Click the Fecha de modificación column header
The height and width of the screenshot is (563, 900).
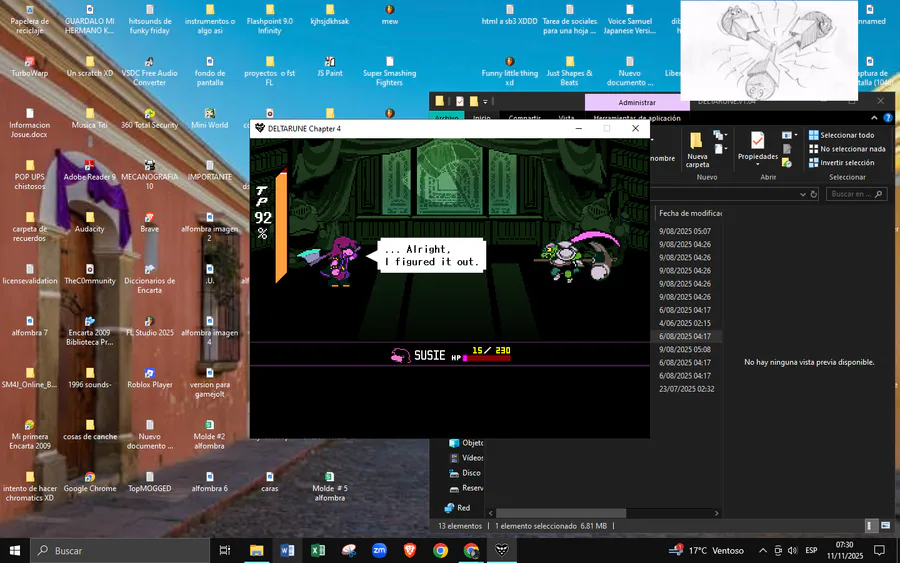tap(689, 213)
